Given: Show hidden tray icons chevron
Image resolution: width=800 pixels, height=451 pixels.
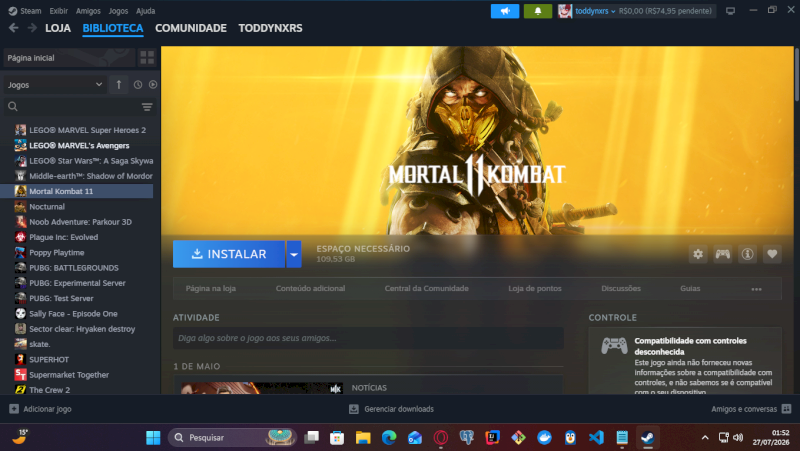Looking at the screenshot, I should click(x=705, y=437).
